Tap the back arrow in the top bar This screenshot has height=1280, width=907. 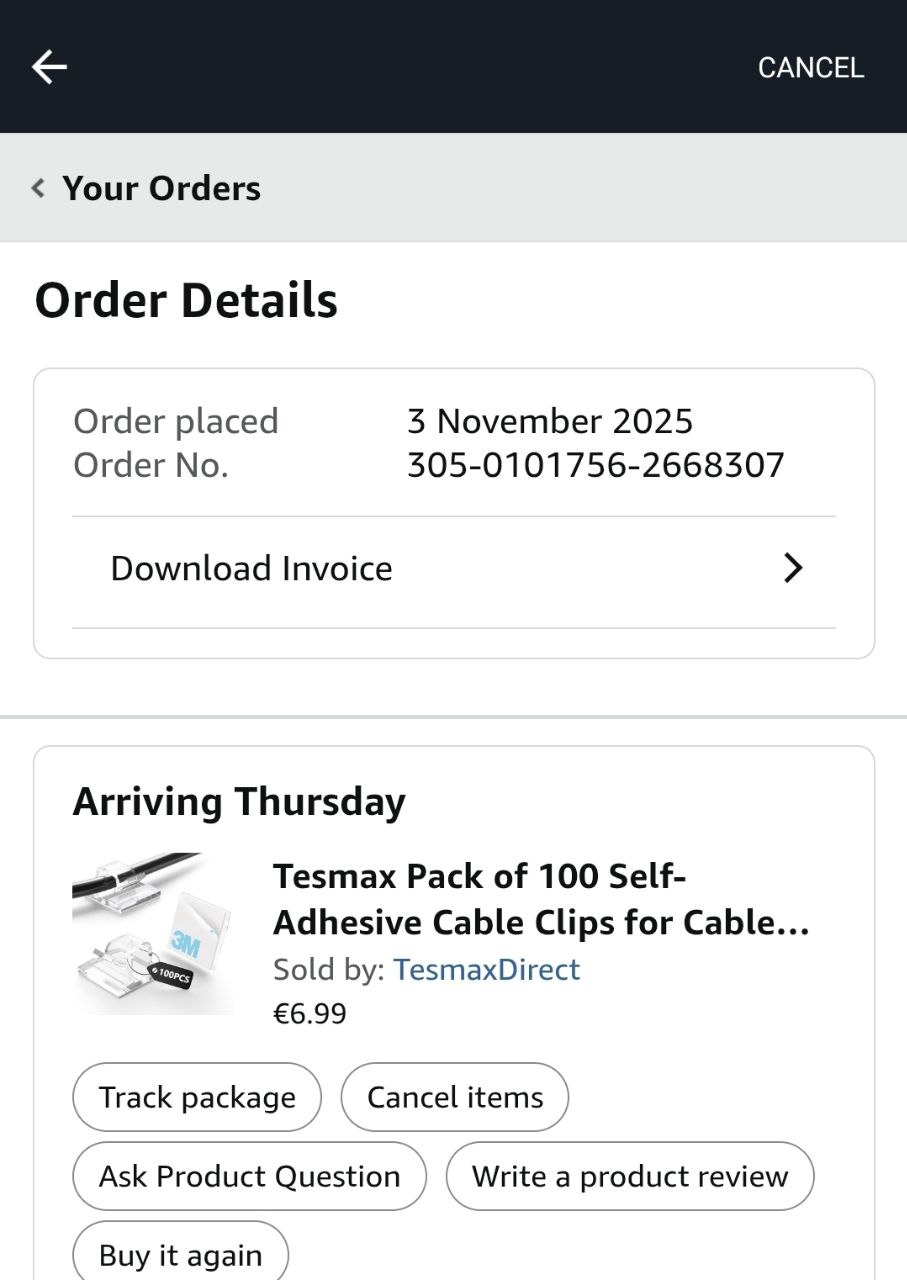coord(49,67)
